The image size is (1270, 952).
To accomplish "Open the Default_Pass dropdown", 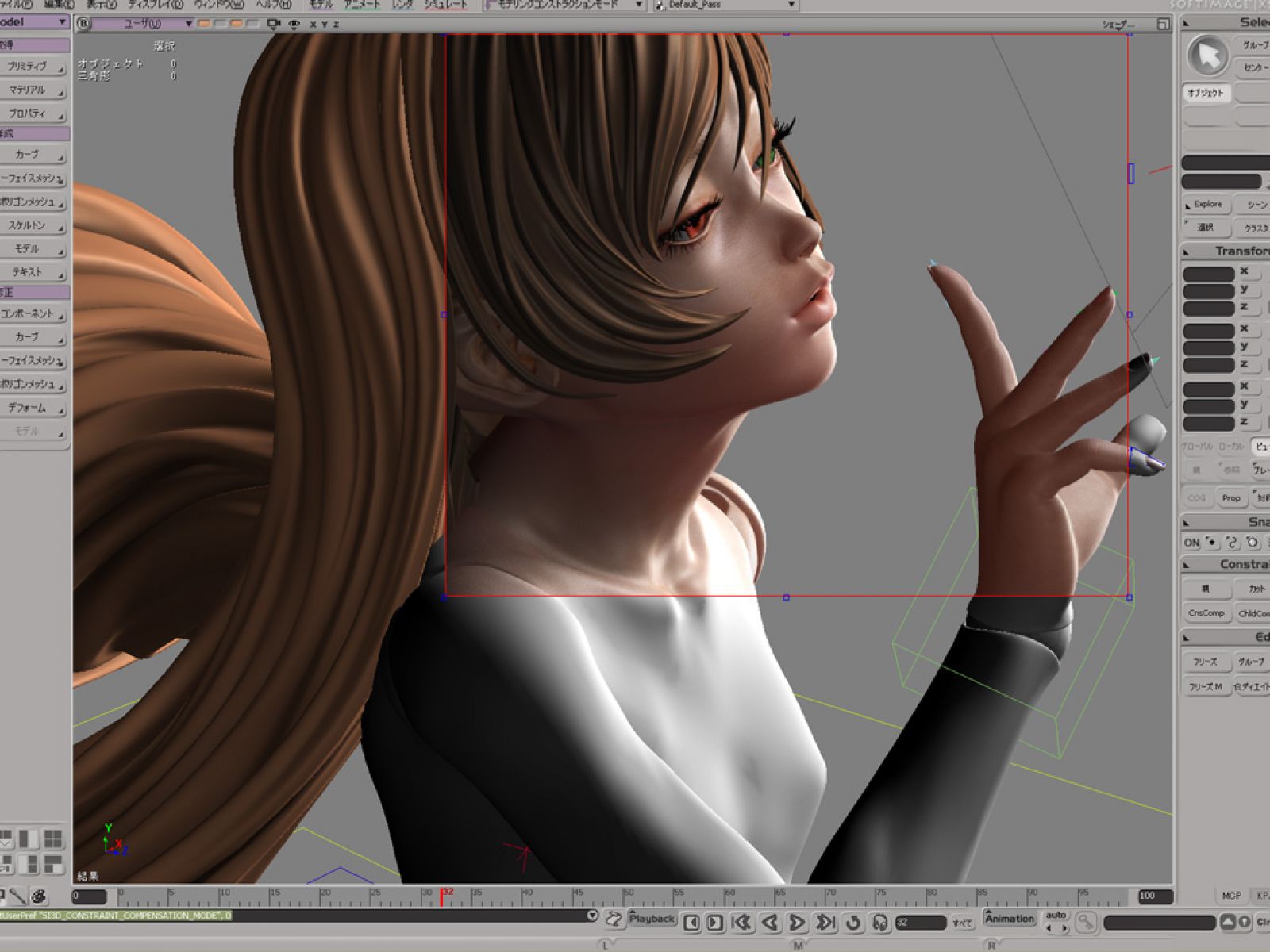I will (725, 5).
